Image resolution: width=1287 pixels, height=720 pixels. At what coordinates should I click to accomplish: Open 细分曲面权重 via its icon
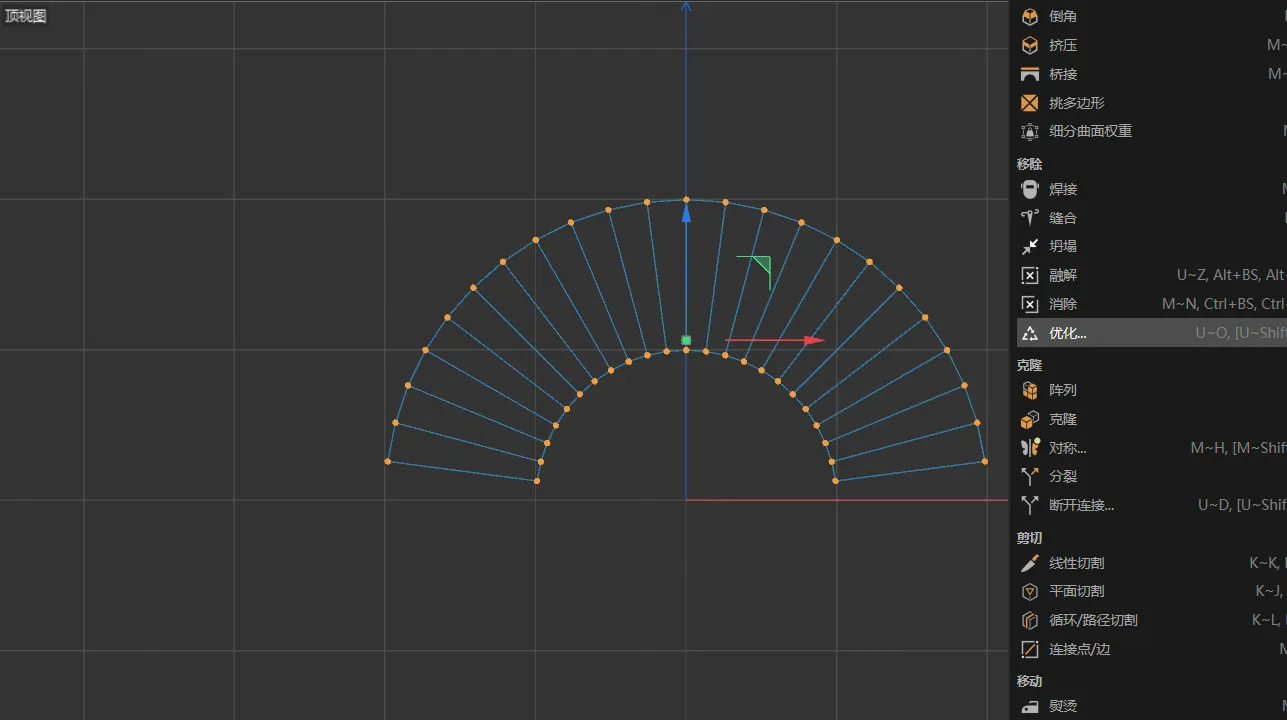[x=1030, y=131]
